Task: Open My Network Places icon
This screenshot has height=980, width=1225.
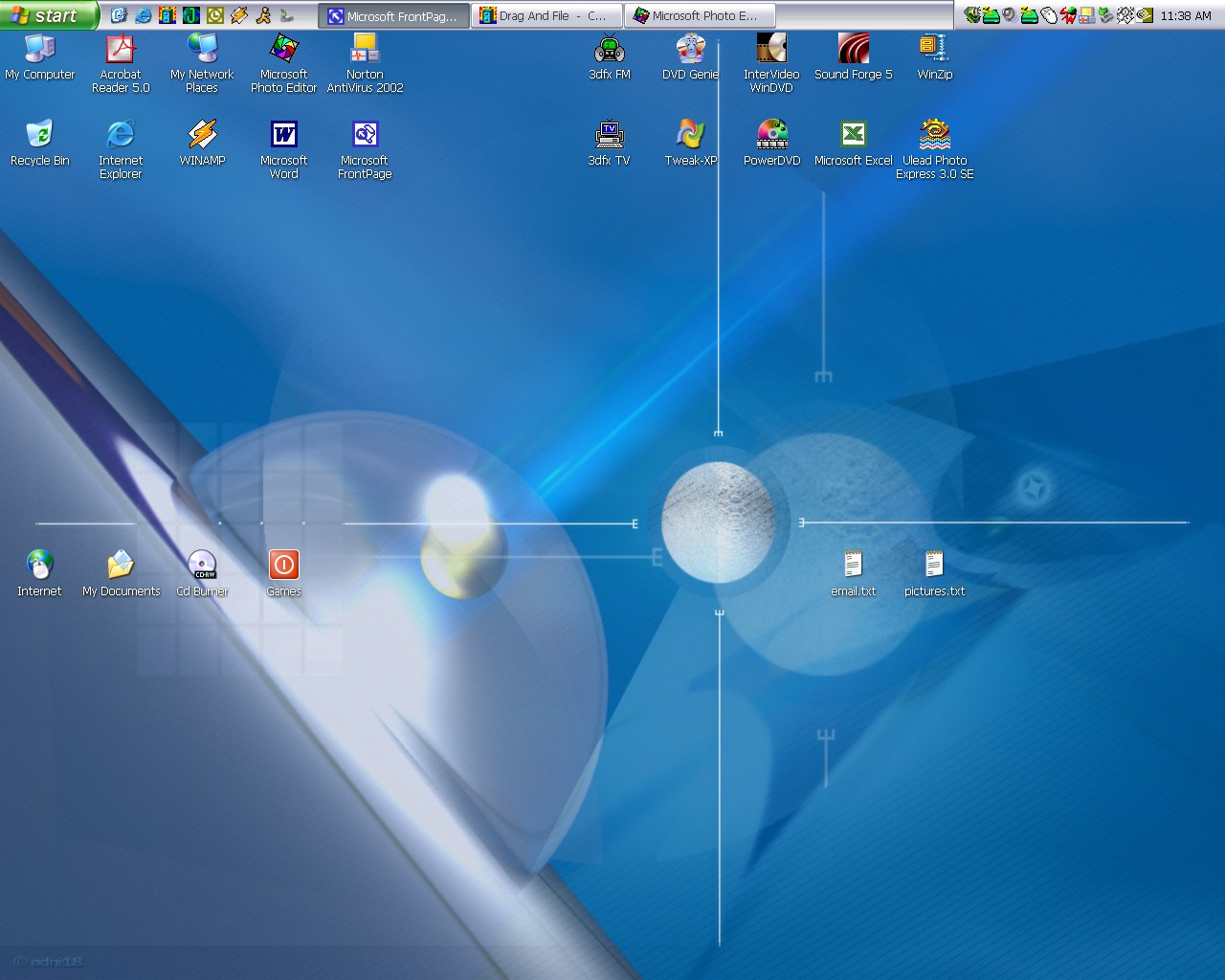Action: pos(202,64)
